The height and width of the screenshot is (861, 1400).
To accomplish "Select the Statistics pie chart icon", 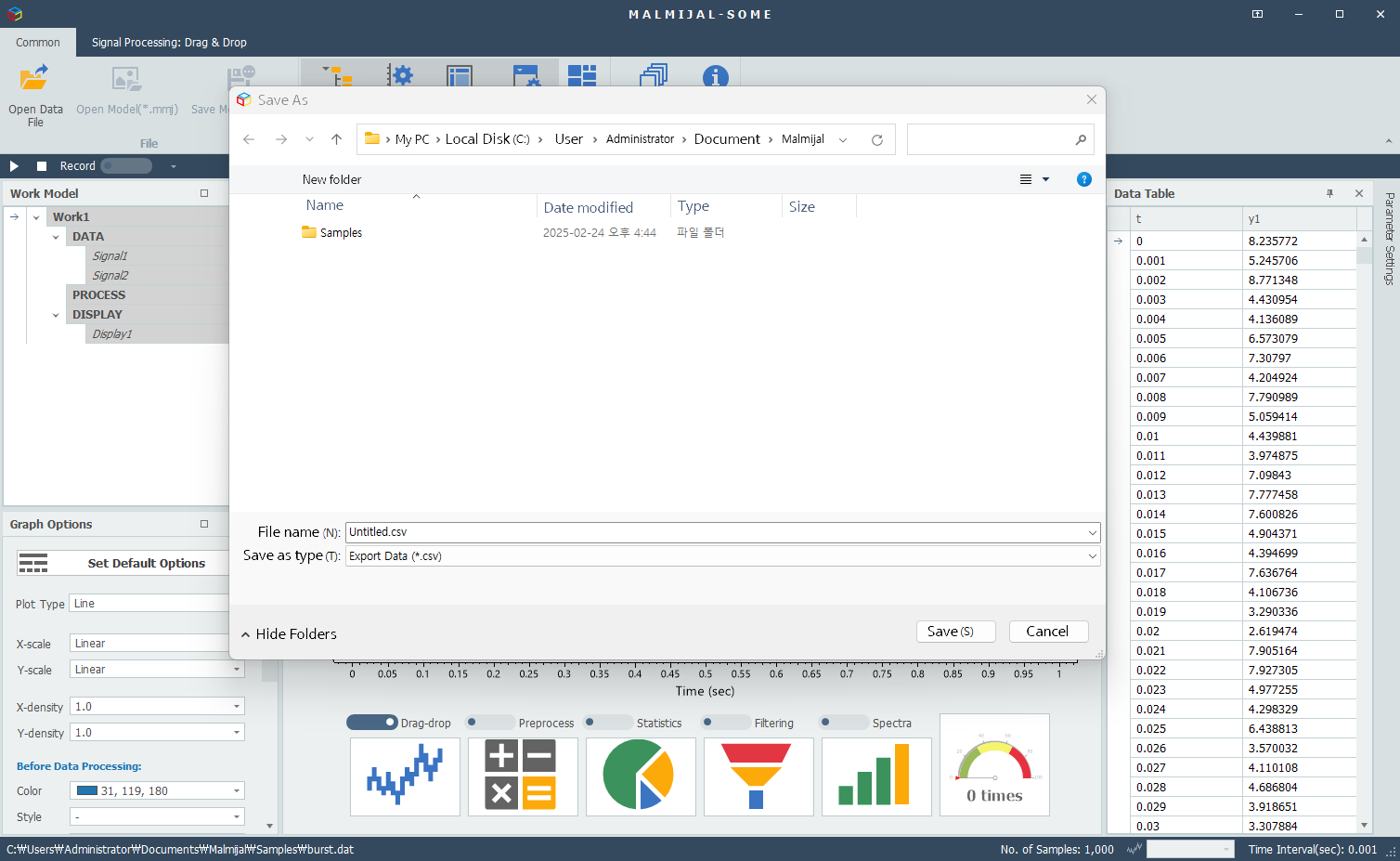I will point(640,776).
